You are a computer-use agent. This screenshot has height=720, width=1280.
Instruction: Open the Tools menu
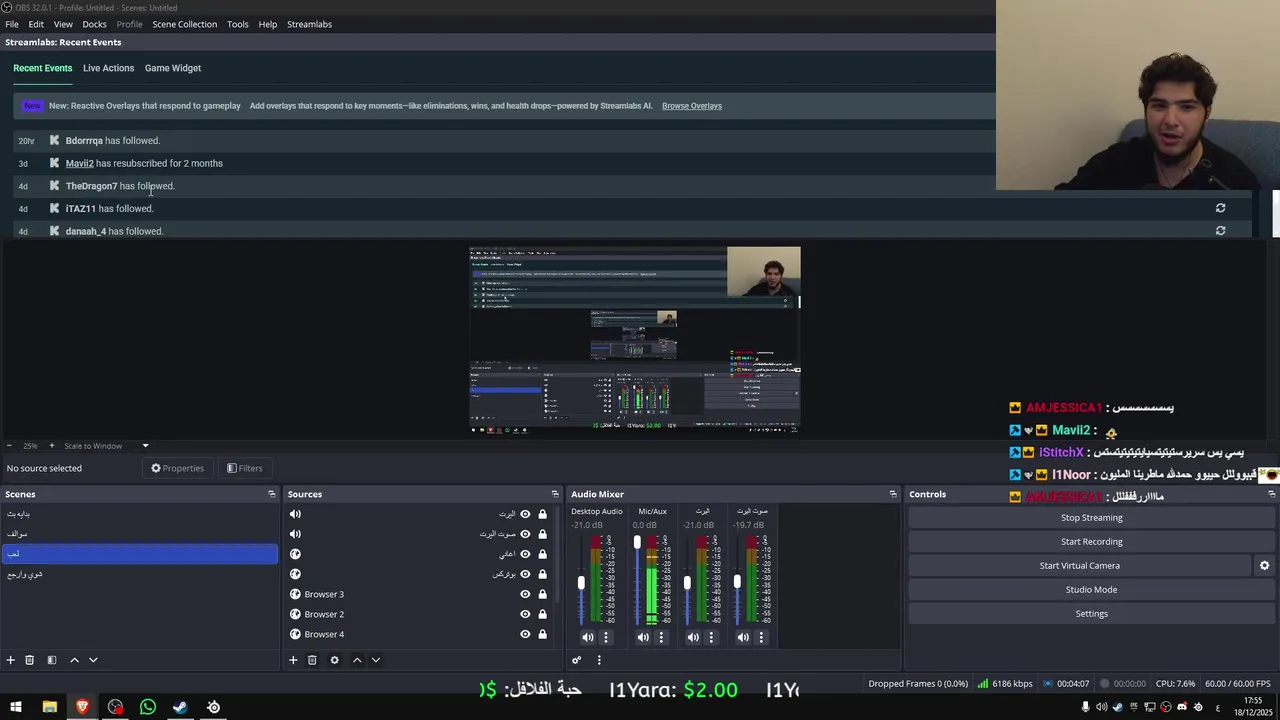click(x=238, y=24)
